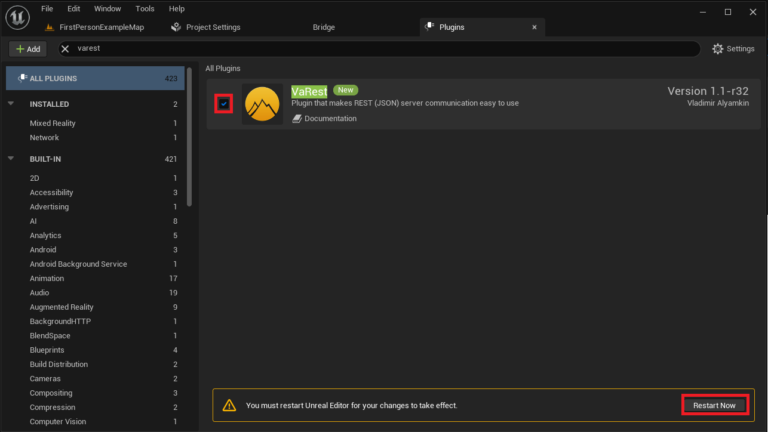This screenshot has width=768, height=432.
Task: Click the Add plugin button
Action: (28, 49)
